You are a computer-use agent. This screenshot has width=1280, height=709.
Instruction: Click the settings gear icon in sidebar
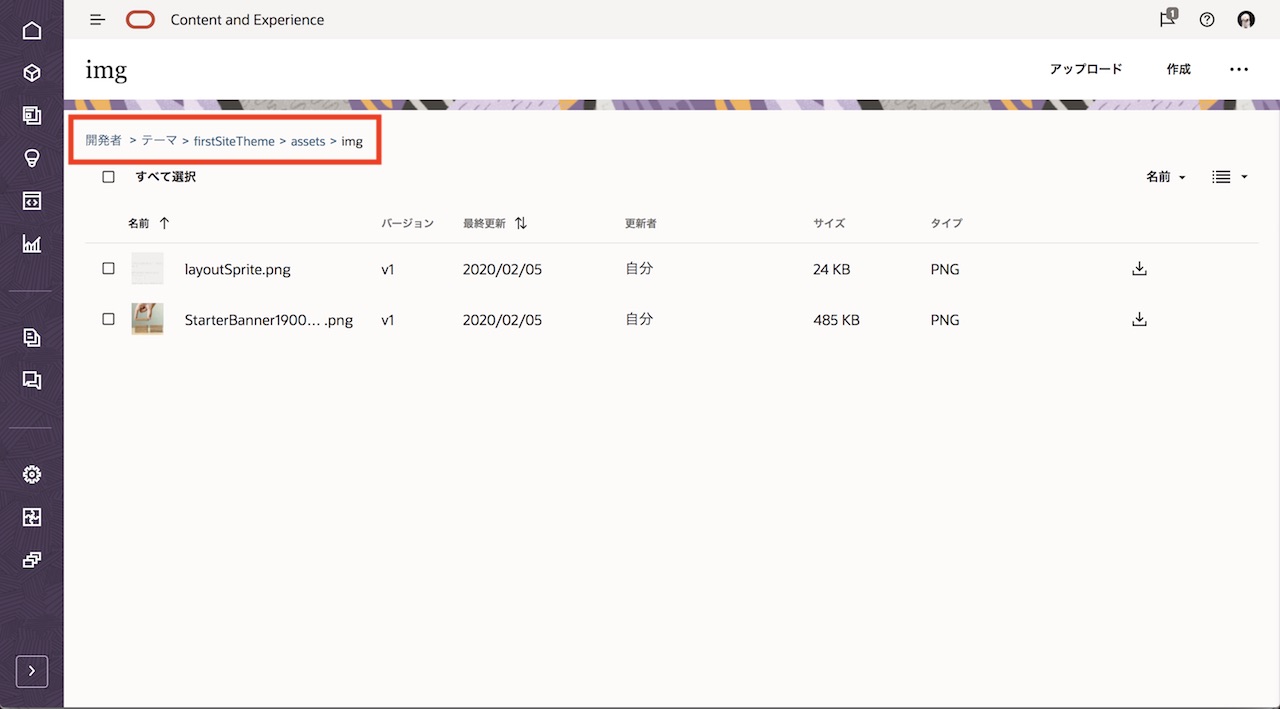click(x=32, y=474)
